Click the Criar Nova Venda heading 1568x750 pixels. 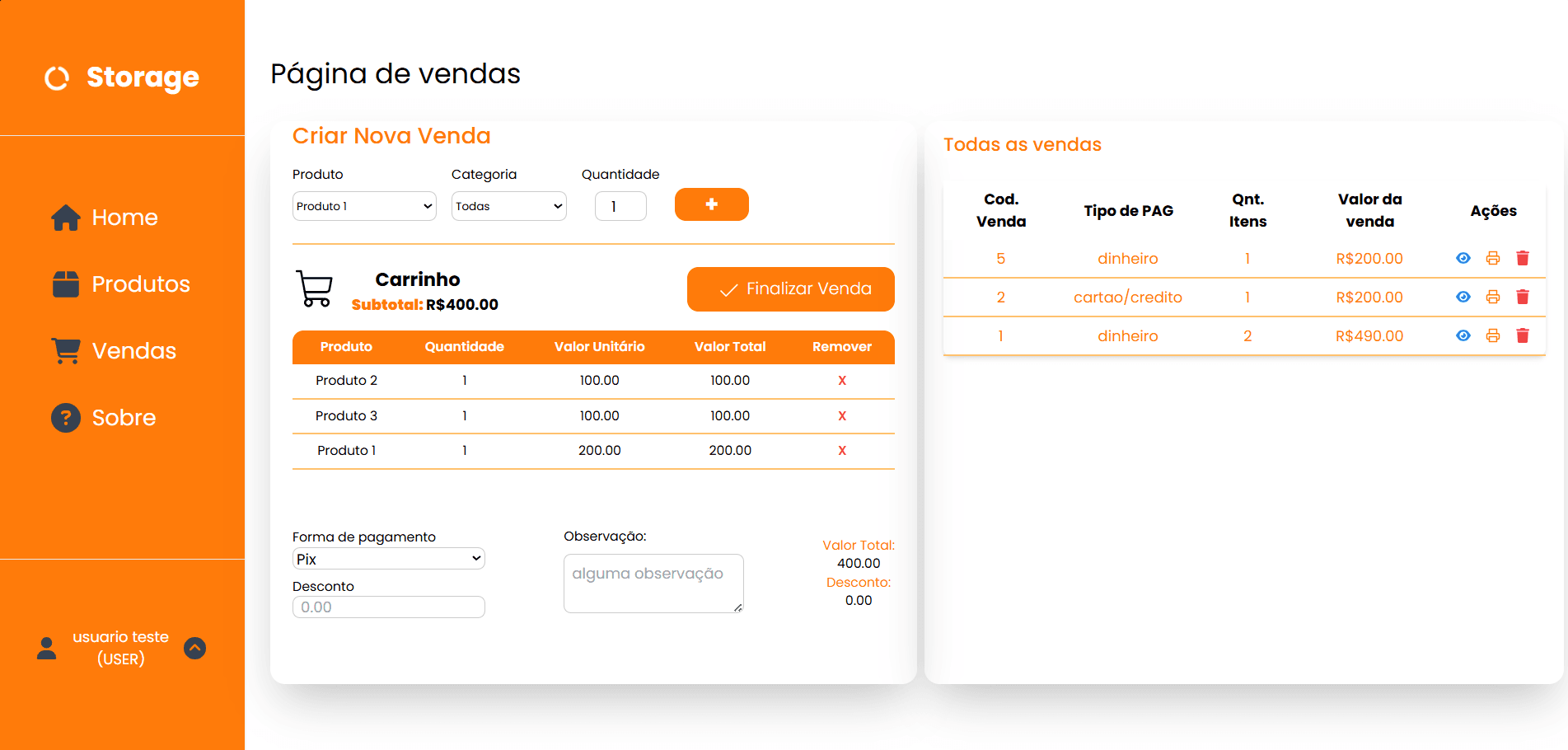tap(391, 136)
